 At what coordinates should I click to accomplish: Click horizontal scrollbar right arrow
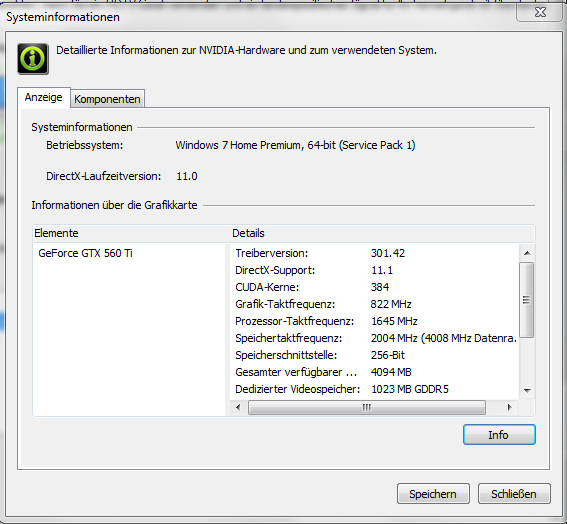(510, 408)
